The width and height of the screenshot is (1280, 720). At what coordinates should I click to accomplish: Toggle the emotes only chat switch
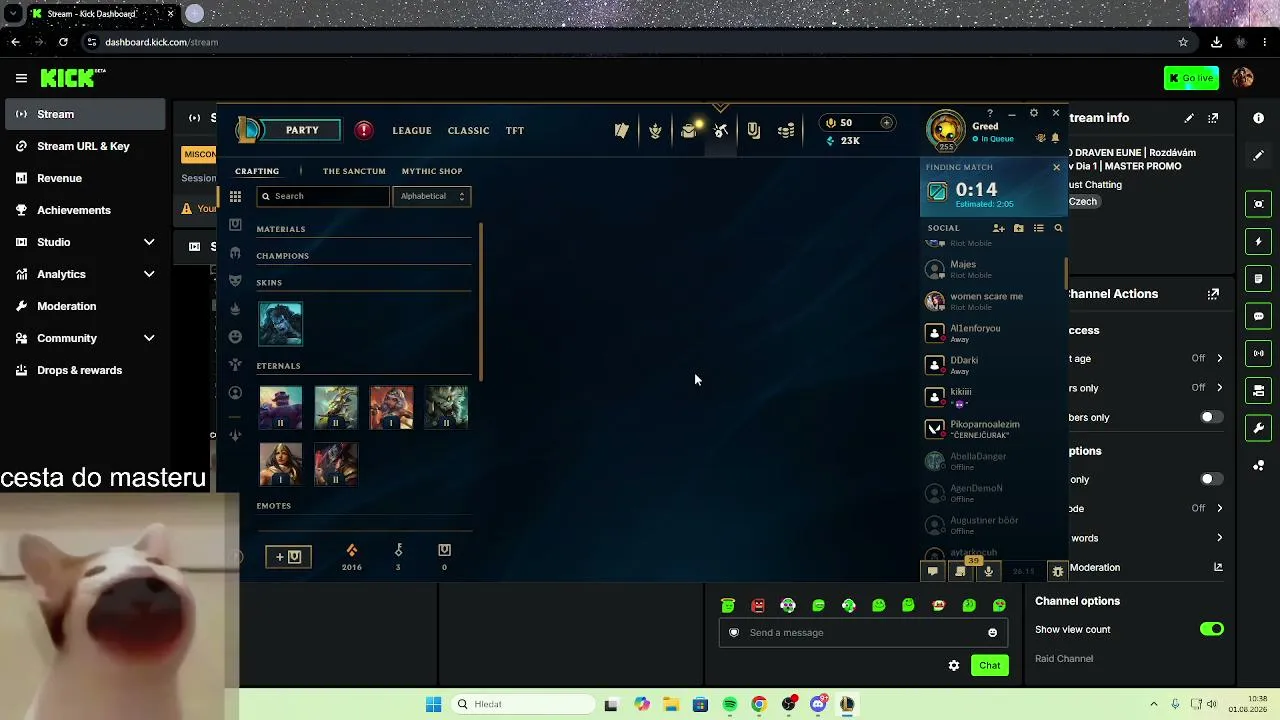pyautogui.click(x=1211, y=480)
